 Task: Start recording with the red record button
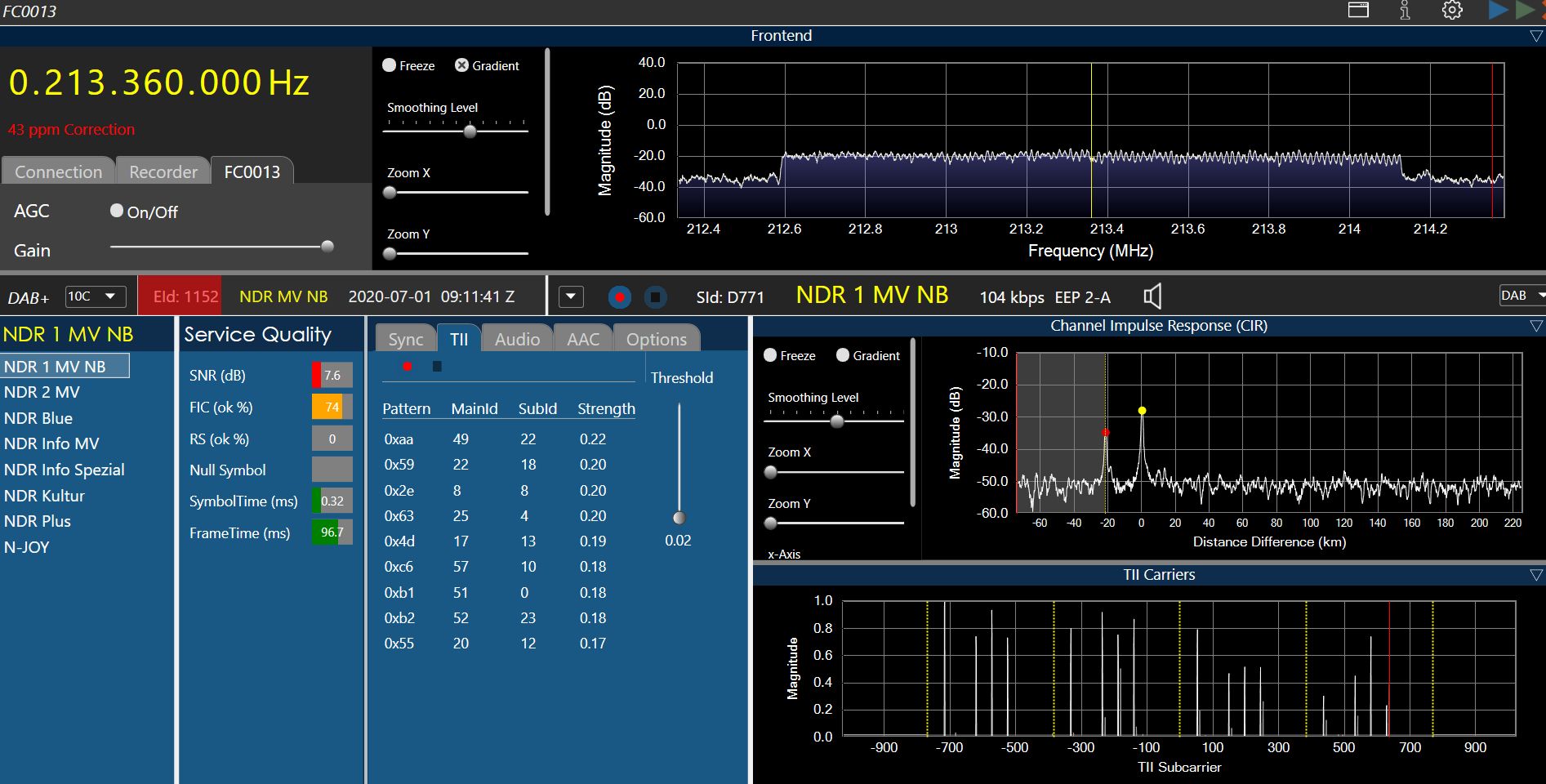click(x=620, y=297)
